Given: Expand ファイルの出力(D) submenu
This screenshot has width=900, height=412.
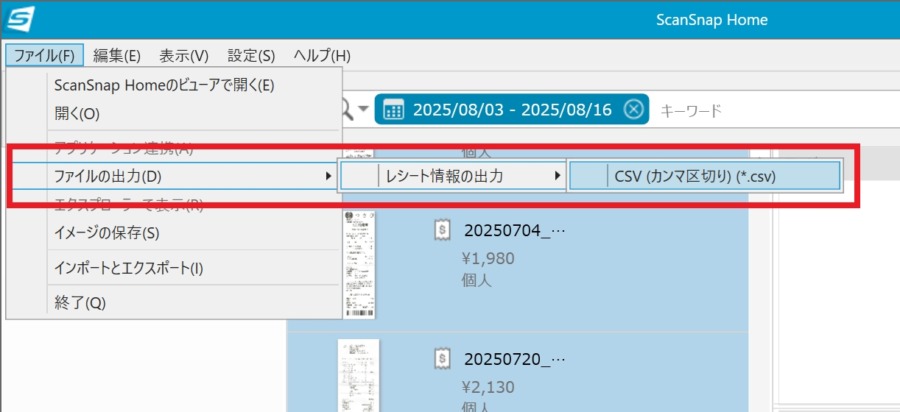Looking at the screenshot, I should tap(174, 176).
